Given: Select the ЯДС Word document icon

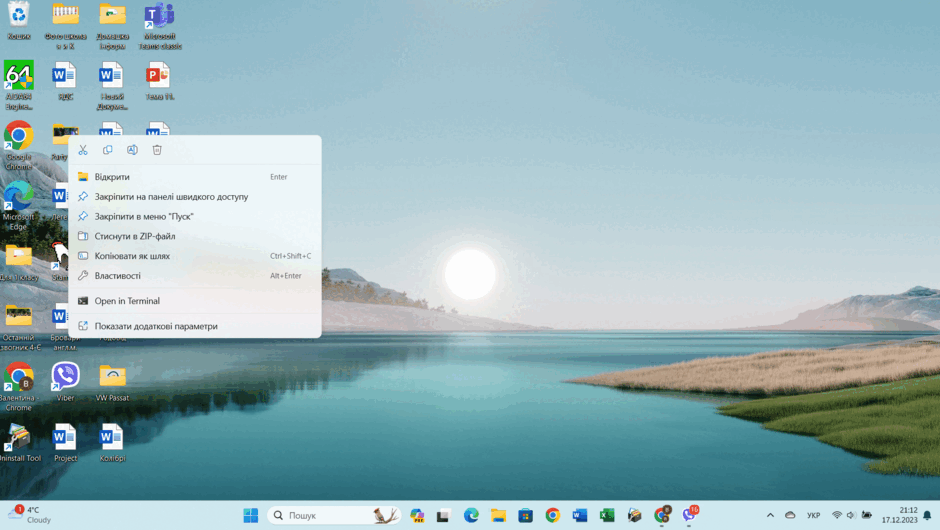Looking at the screenshot, I should tap(65, 81).
